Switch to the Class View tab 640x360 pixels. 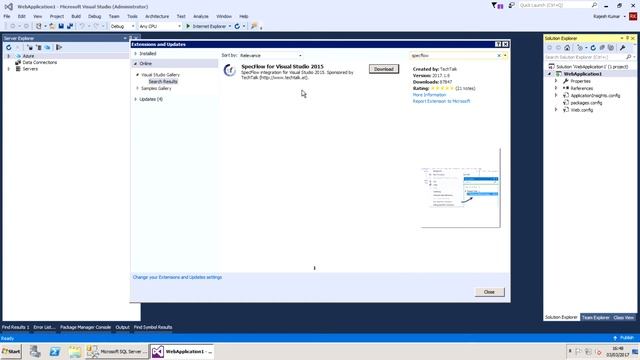click(x=624, y=318)
